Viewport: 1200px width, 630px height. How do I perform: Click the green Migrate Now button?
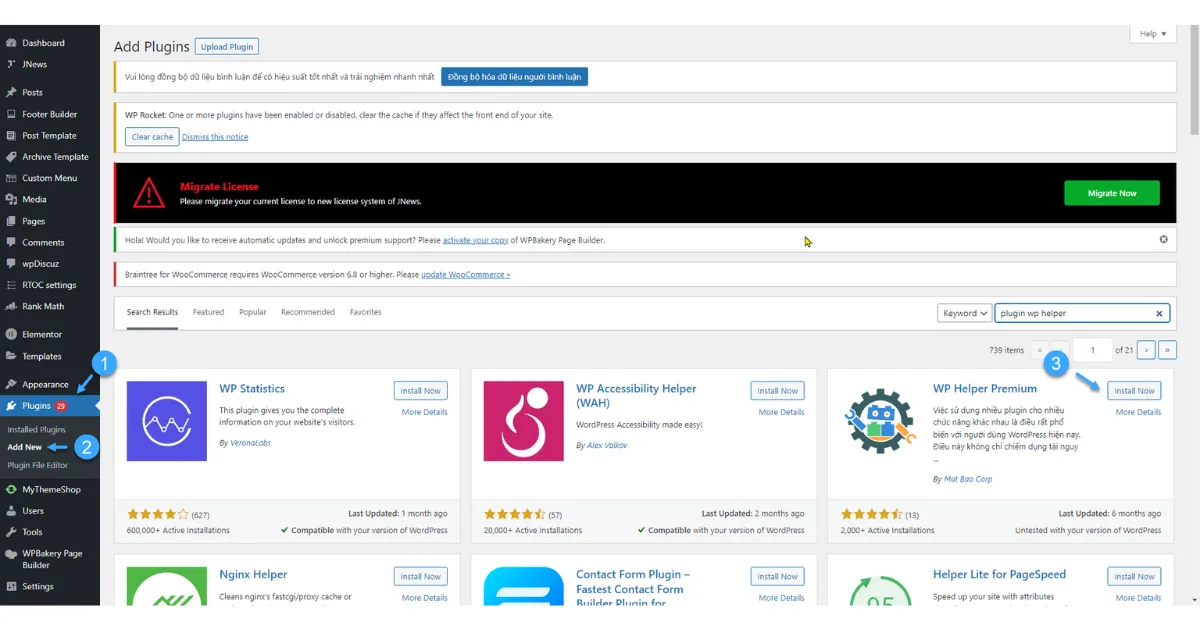tap(1112, 193)
